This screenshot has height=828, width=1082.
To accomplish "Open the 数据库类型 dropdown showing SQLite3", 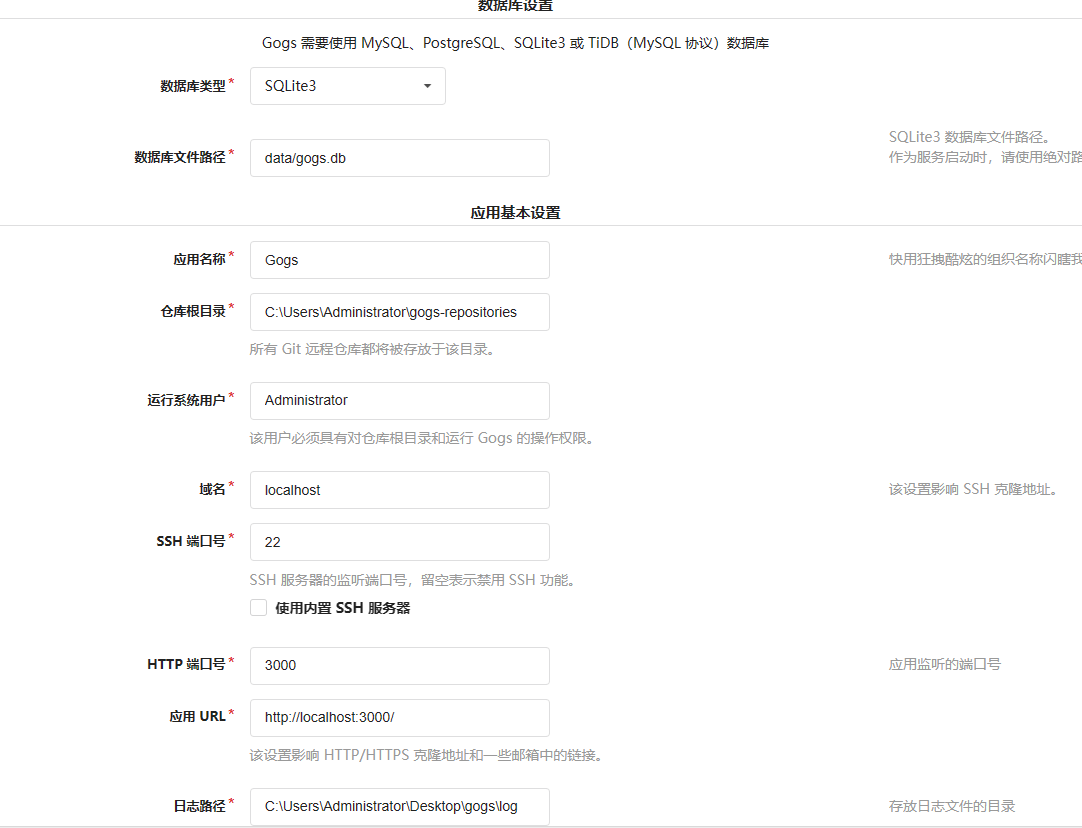I will pos(347,86).
